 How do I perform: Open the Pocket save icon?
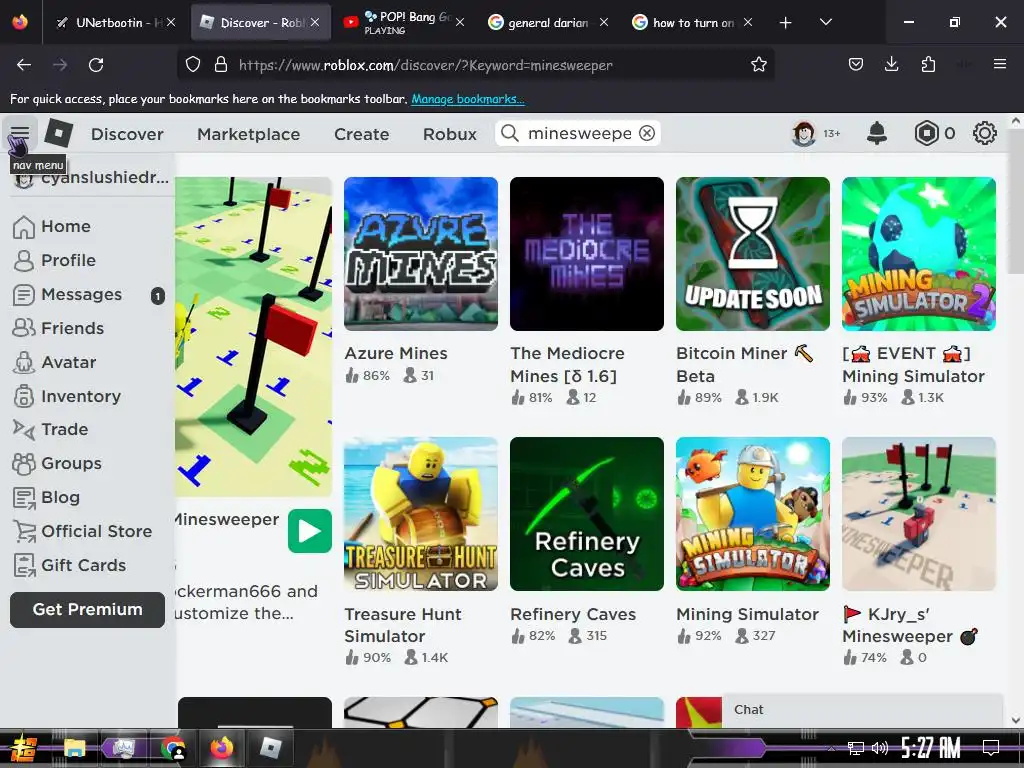point(856,64)
